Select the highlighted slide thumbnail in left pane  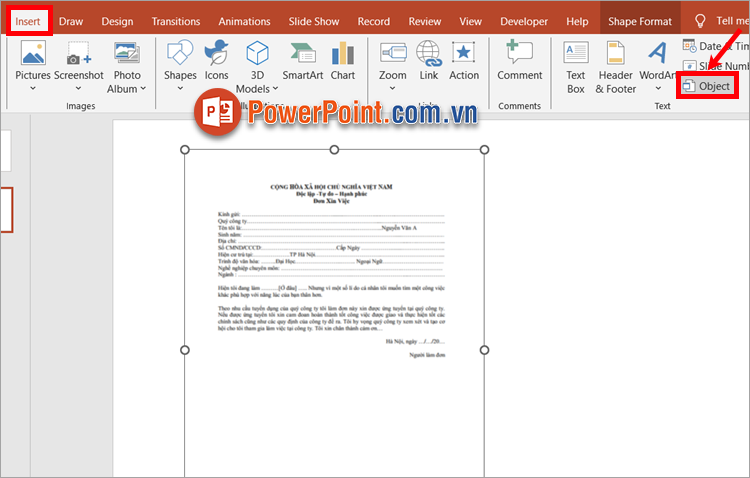coord(6,210)
